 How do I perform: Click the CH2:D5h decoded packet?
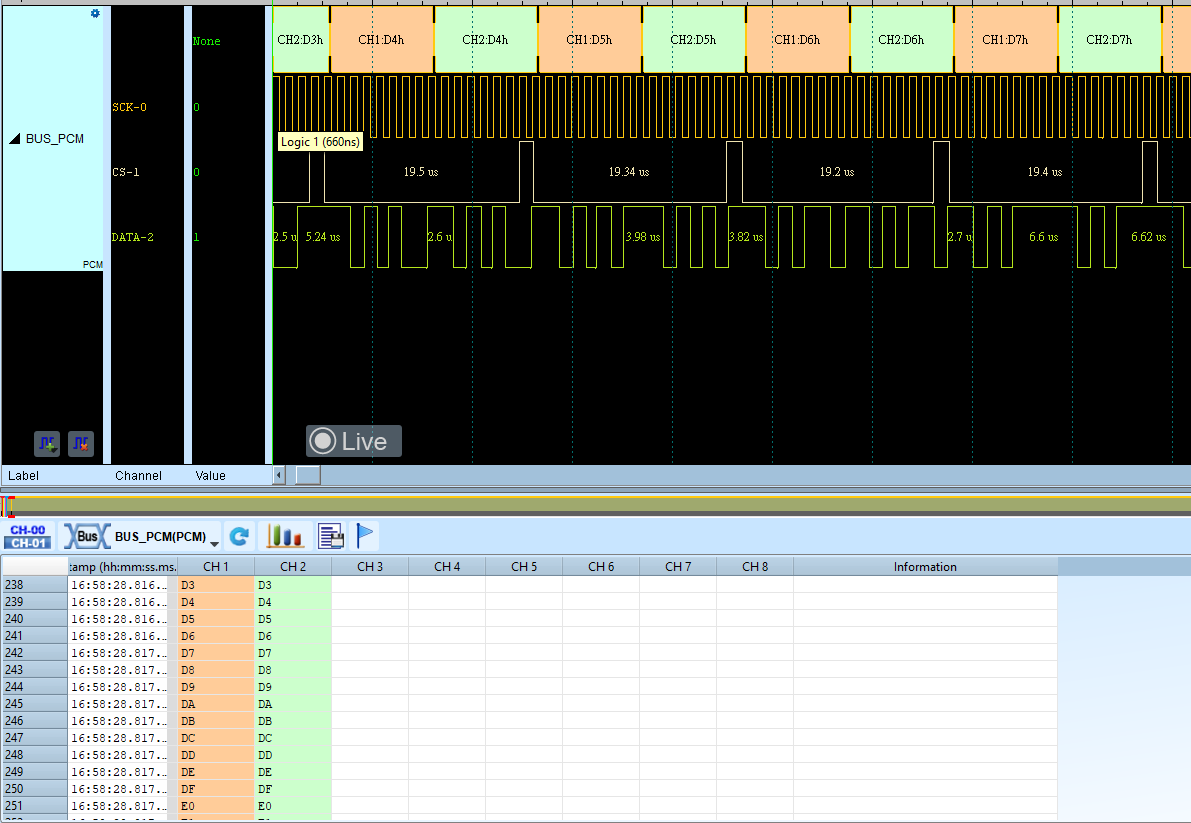click(x=693, y=39)
